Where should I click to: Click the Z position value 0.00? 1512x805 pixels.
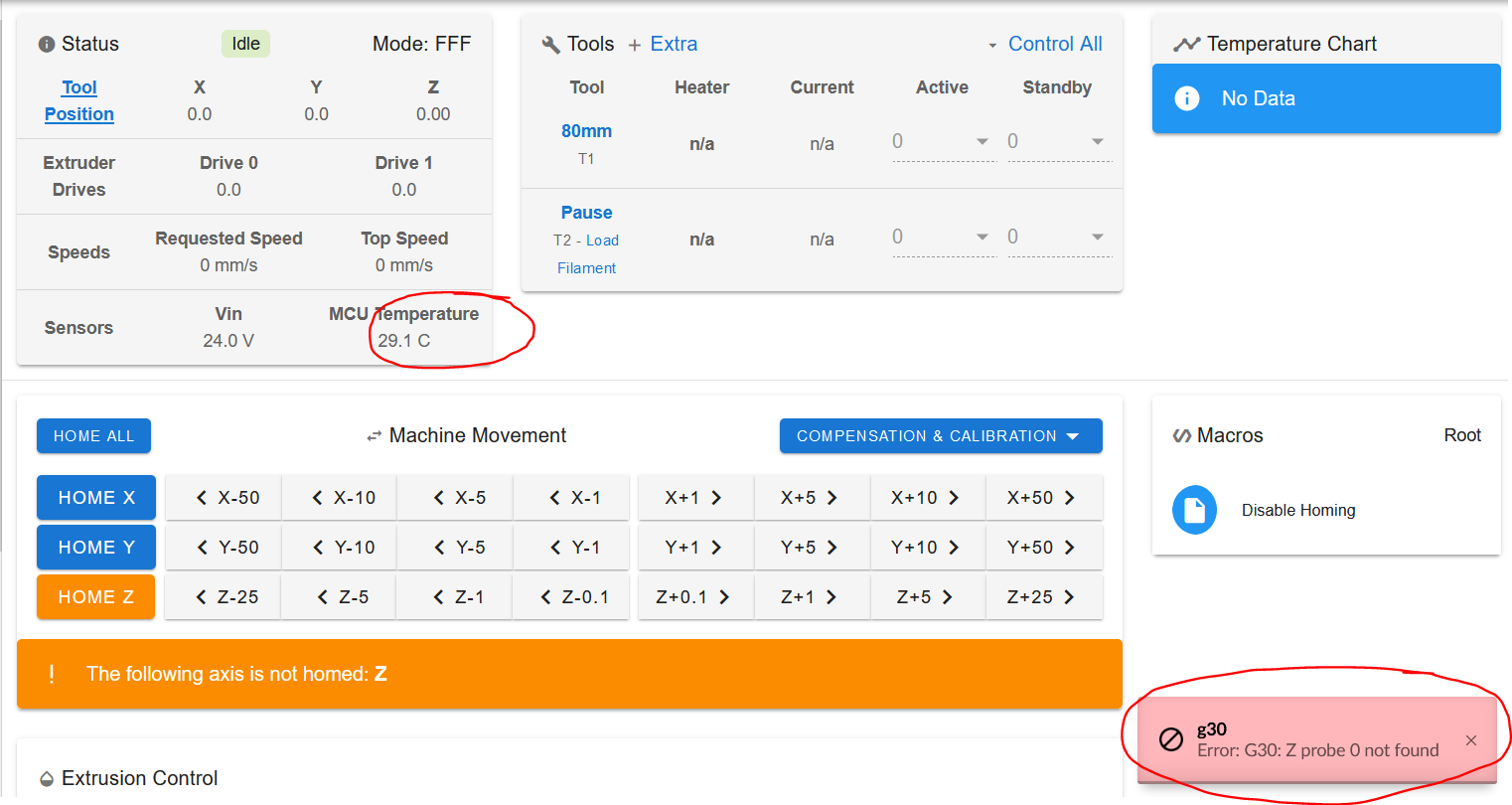[x=433, y=114]
